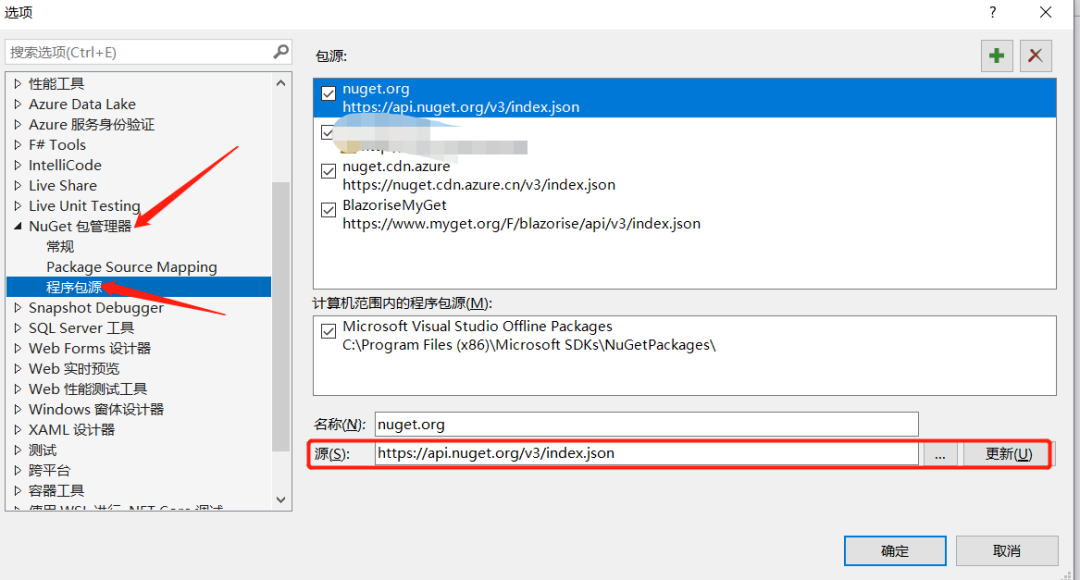Collapse the NuGet 包管理器 node
This screenshot has width=1080, height=580.
(x=18, y=226)
